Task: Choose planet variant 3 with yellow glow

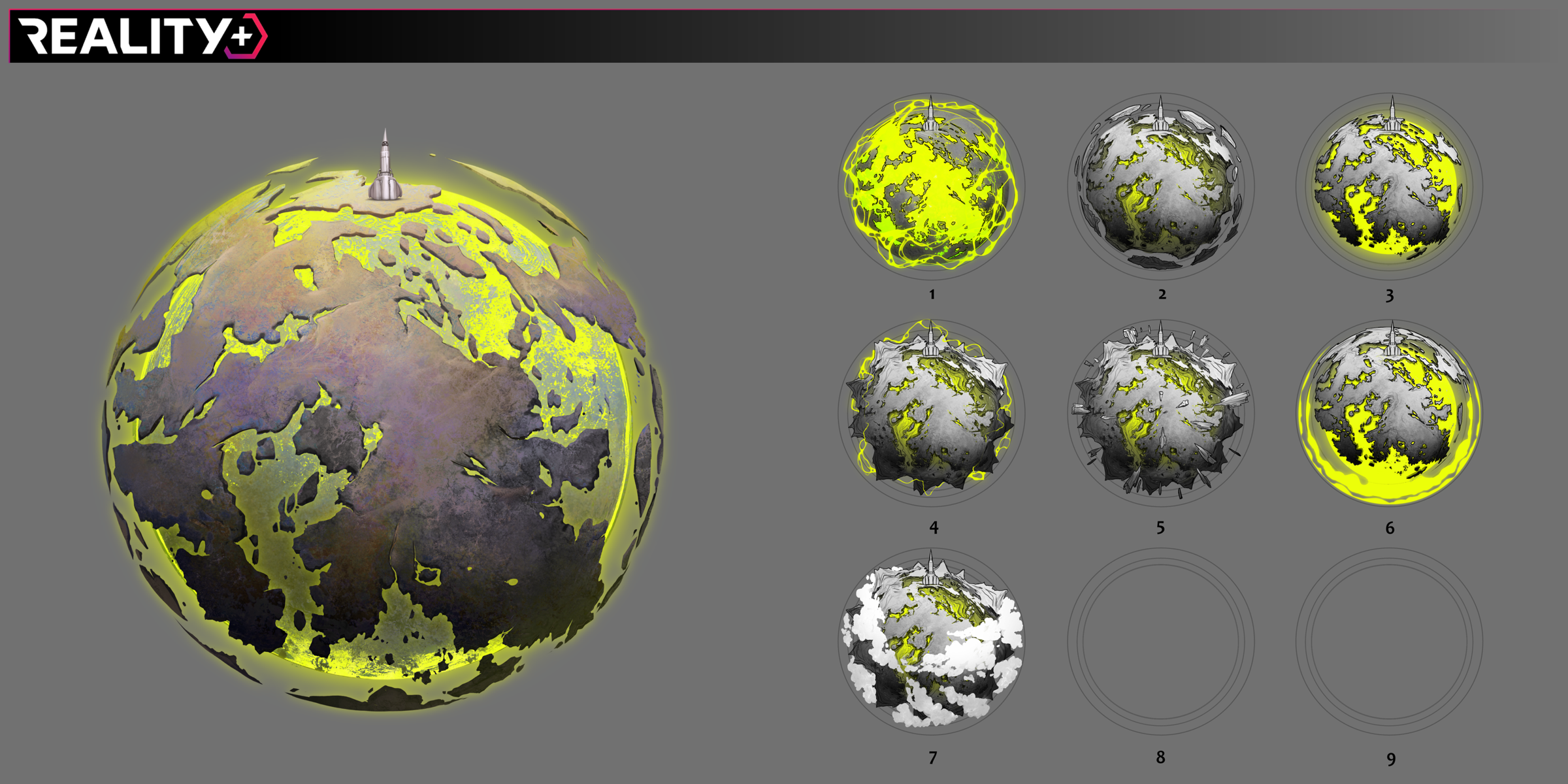Action: (1390, 186)
